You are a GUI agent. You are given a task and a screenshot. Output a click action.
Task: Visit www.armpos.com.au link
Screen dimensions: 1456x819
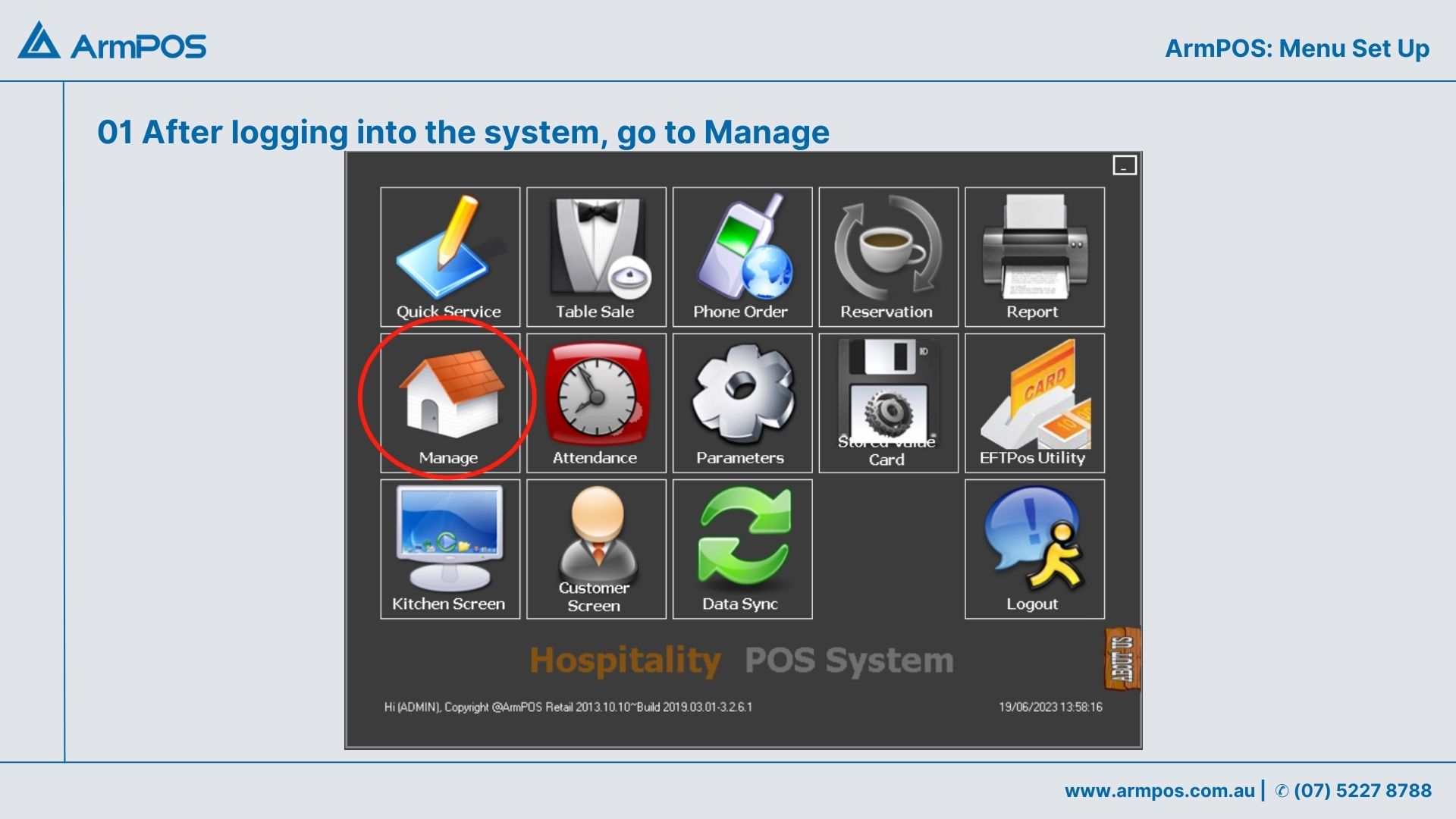(1159, 791)
